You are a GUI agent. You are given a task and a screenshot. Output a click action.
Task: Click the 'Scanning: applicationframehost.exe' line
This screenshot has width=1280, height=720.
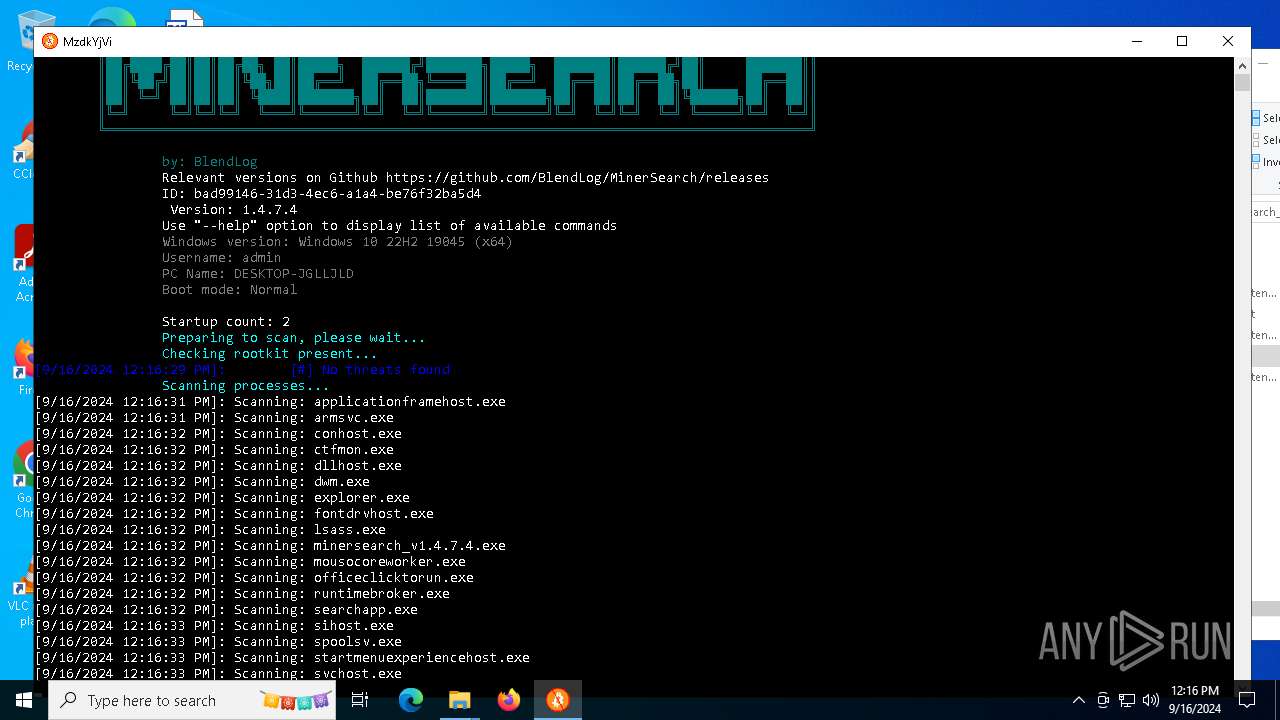[270, 401]
